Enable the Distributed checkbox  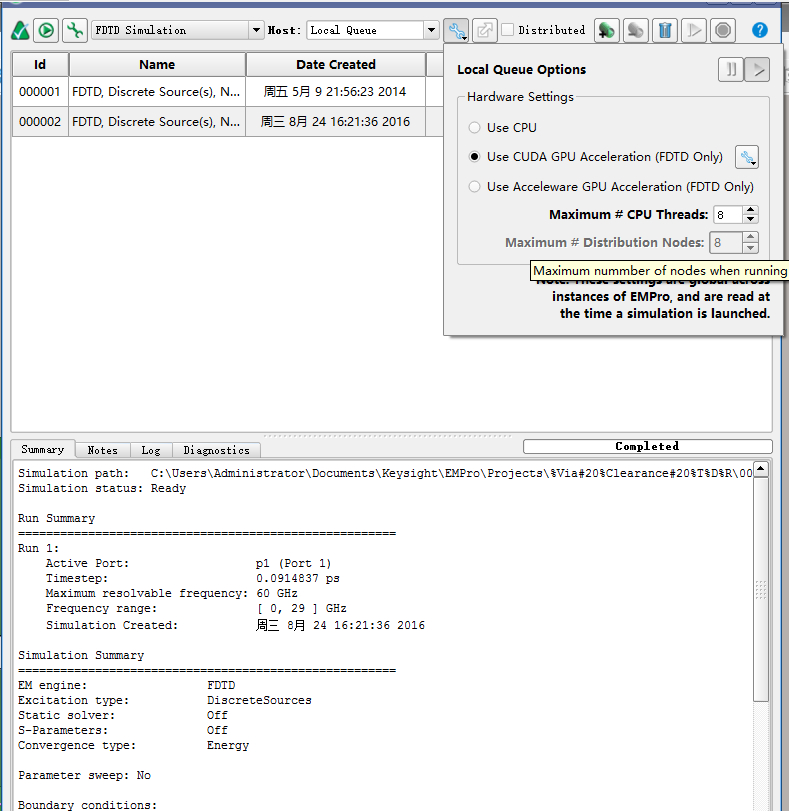[508, 30]
